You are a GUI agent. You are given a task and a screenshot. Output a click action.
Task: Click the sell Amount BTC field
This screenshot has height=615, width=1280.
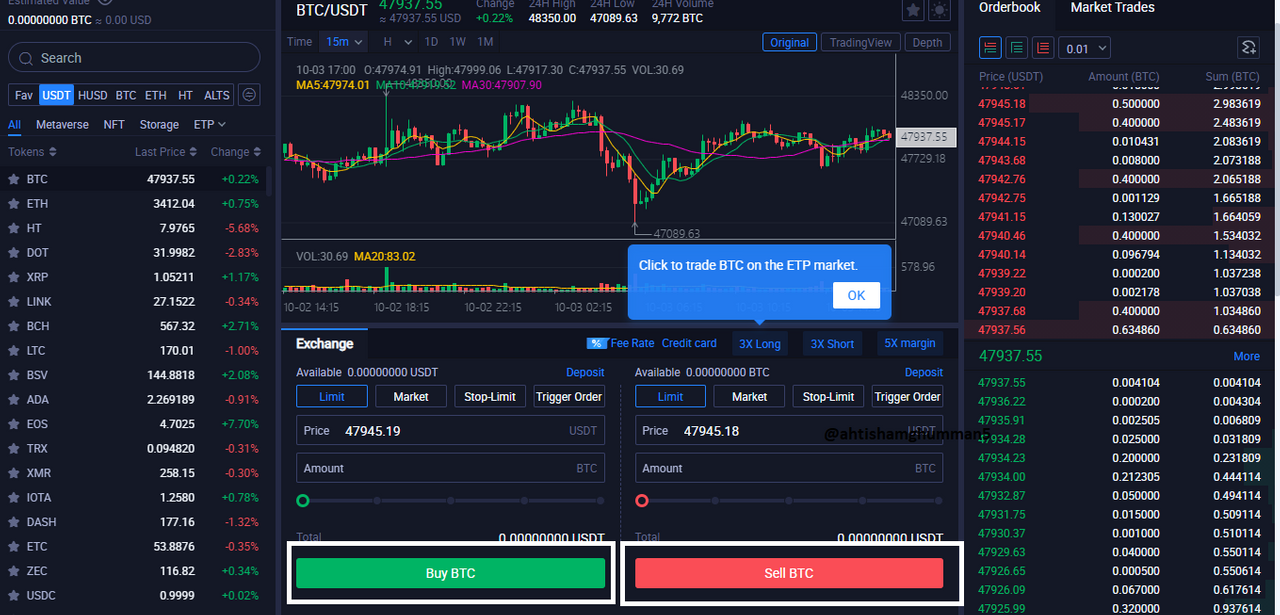789,468
